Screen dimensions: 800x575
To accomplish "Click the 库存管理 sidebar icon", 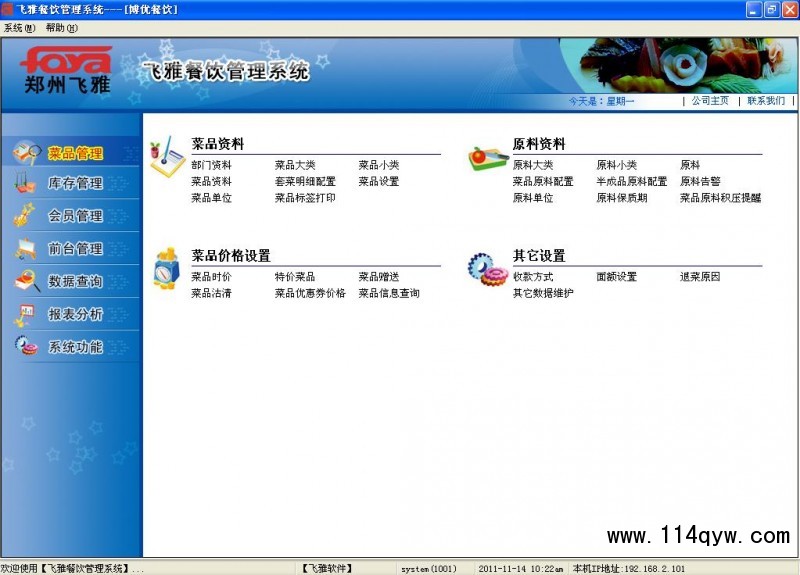I will 26,184.
